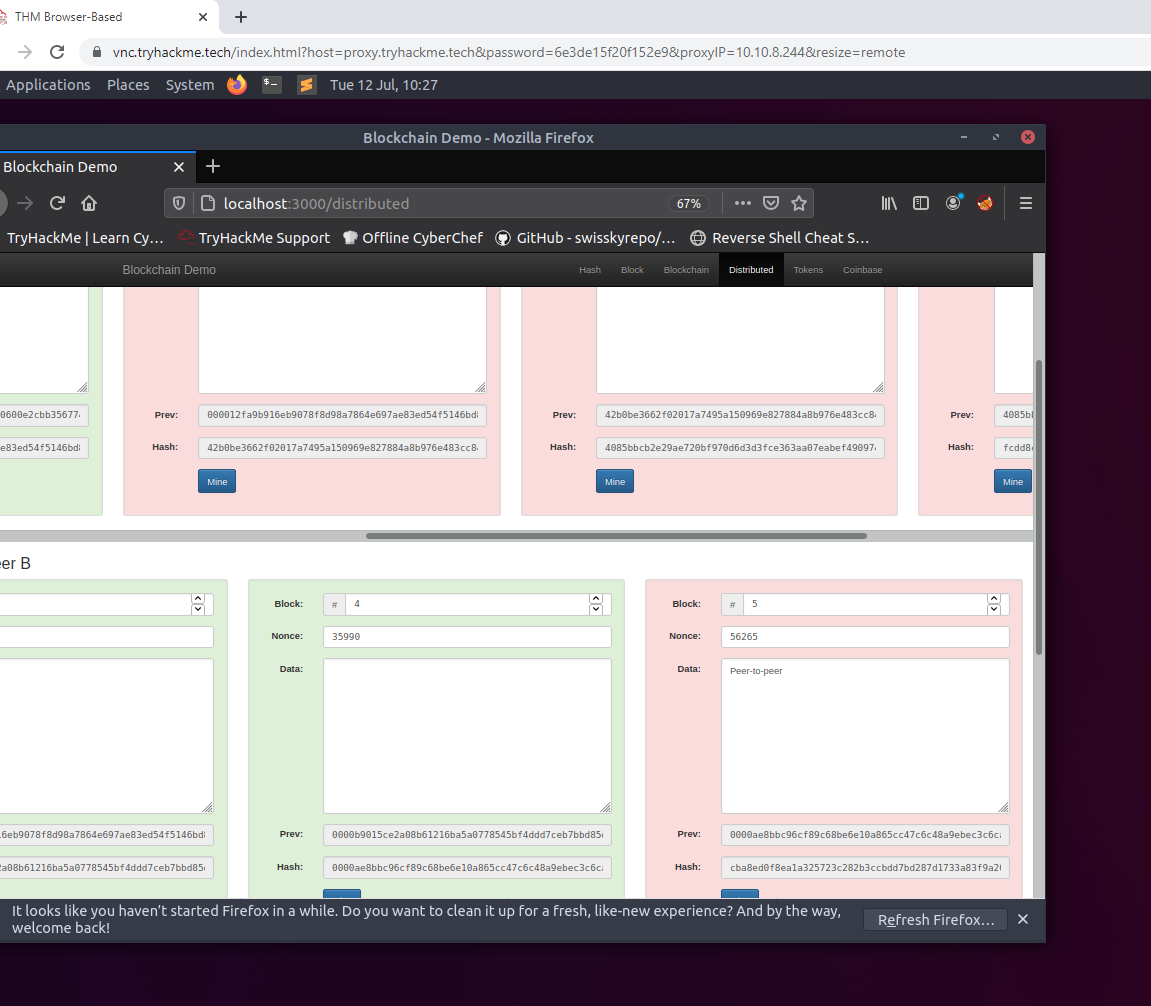1151x1006 pixels.
Task: Go to Firefox home page
Action: [89, 203]
